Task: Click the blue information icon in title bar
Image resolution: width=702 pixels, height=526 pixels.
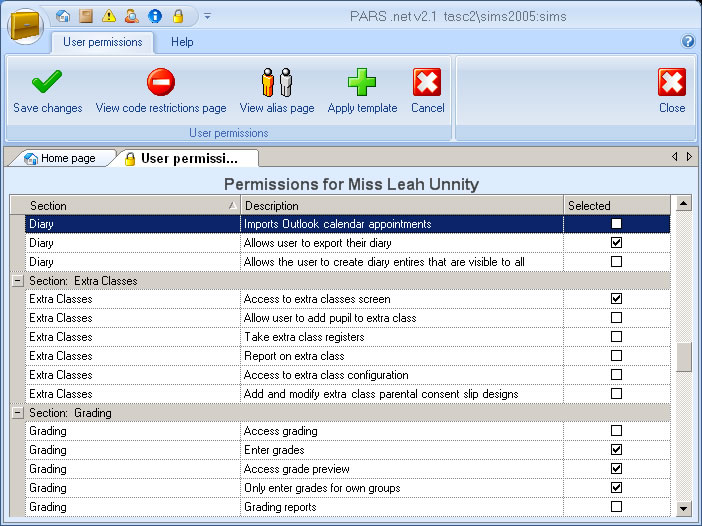Action: (154, 16)
